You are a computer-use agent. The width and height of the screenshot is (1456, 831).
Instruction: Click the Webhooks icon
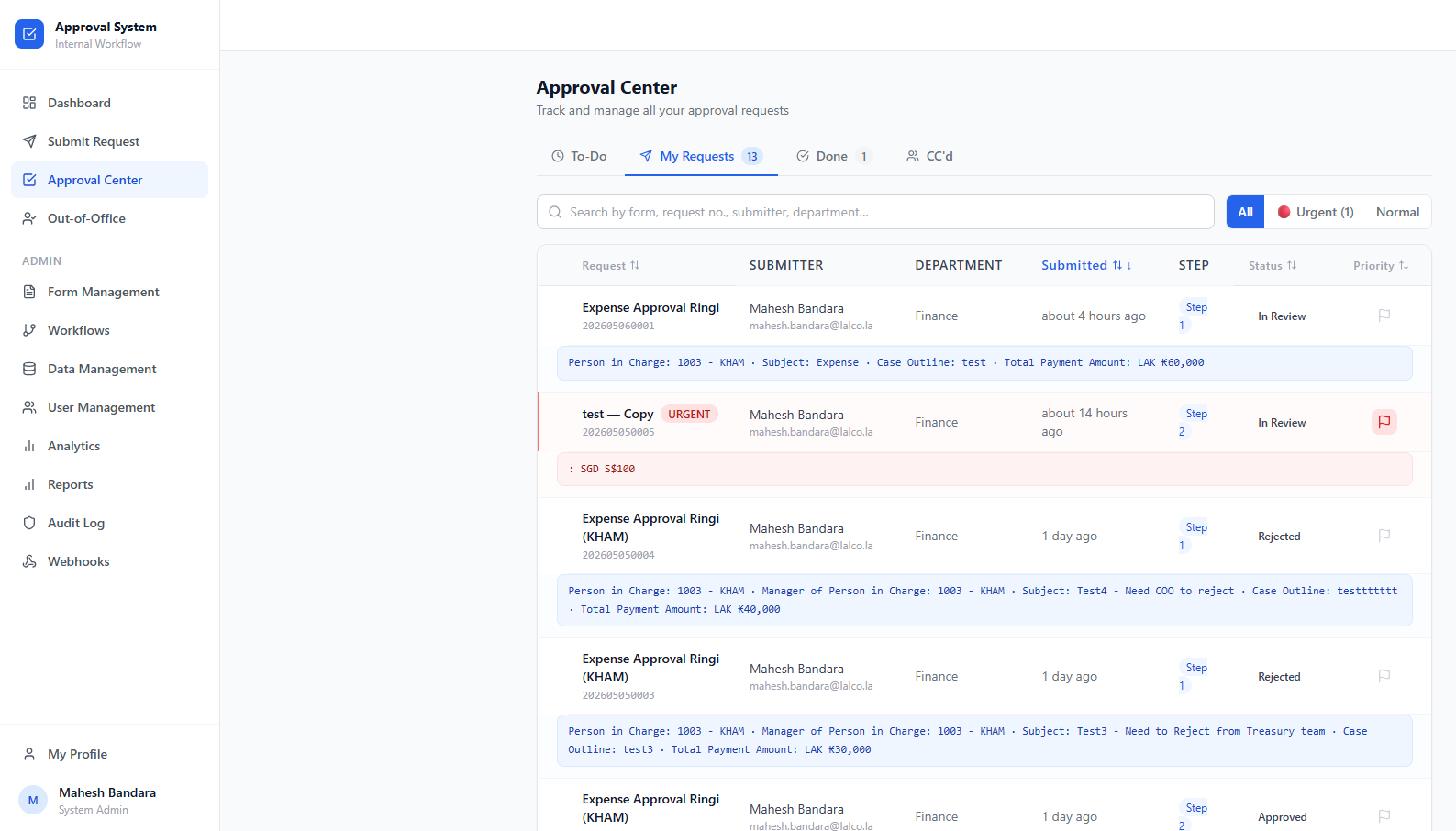[29, 561]
